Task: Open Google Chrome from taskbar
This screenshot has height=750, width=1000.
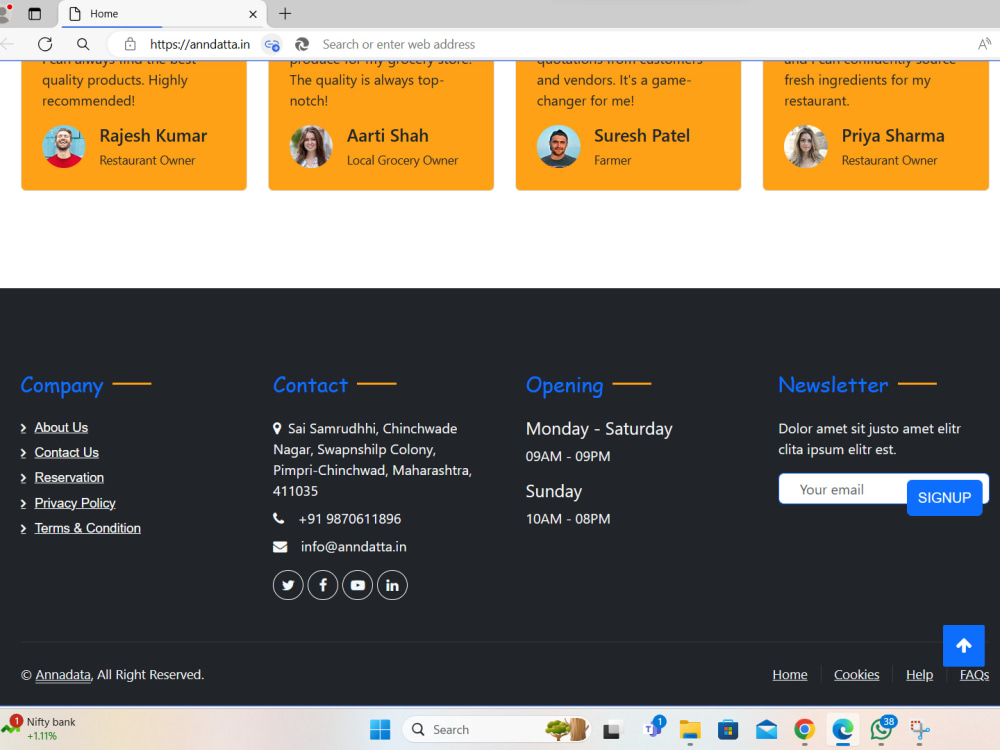Action: (804, 729)
